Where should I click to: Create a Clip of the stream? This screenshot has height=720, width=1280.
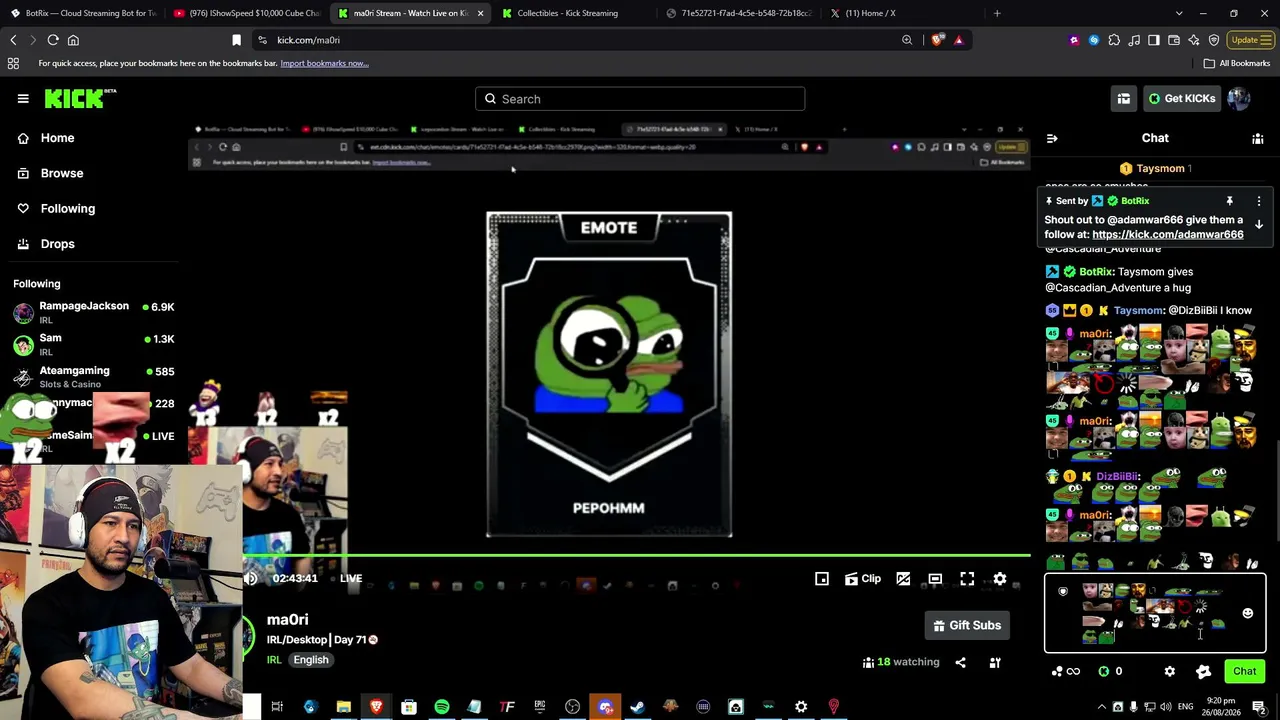point(863,578)
